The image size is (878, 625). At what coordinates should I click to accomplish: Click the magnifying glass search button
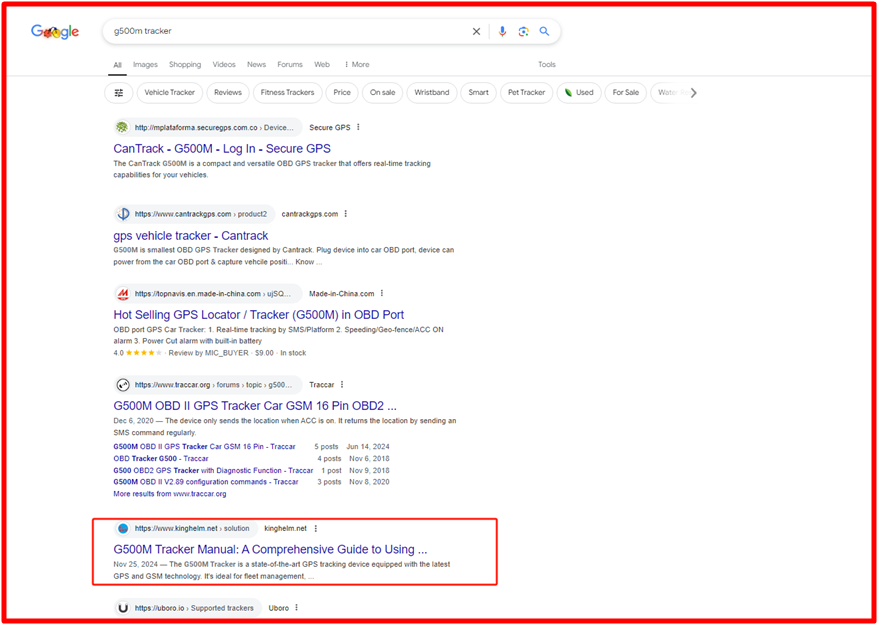click(545, 32)
